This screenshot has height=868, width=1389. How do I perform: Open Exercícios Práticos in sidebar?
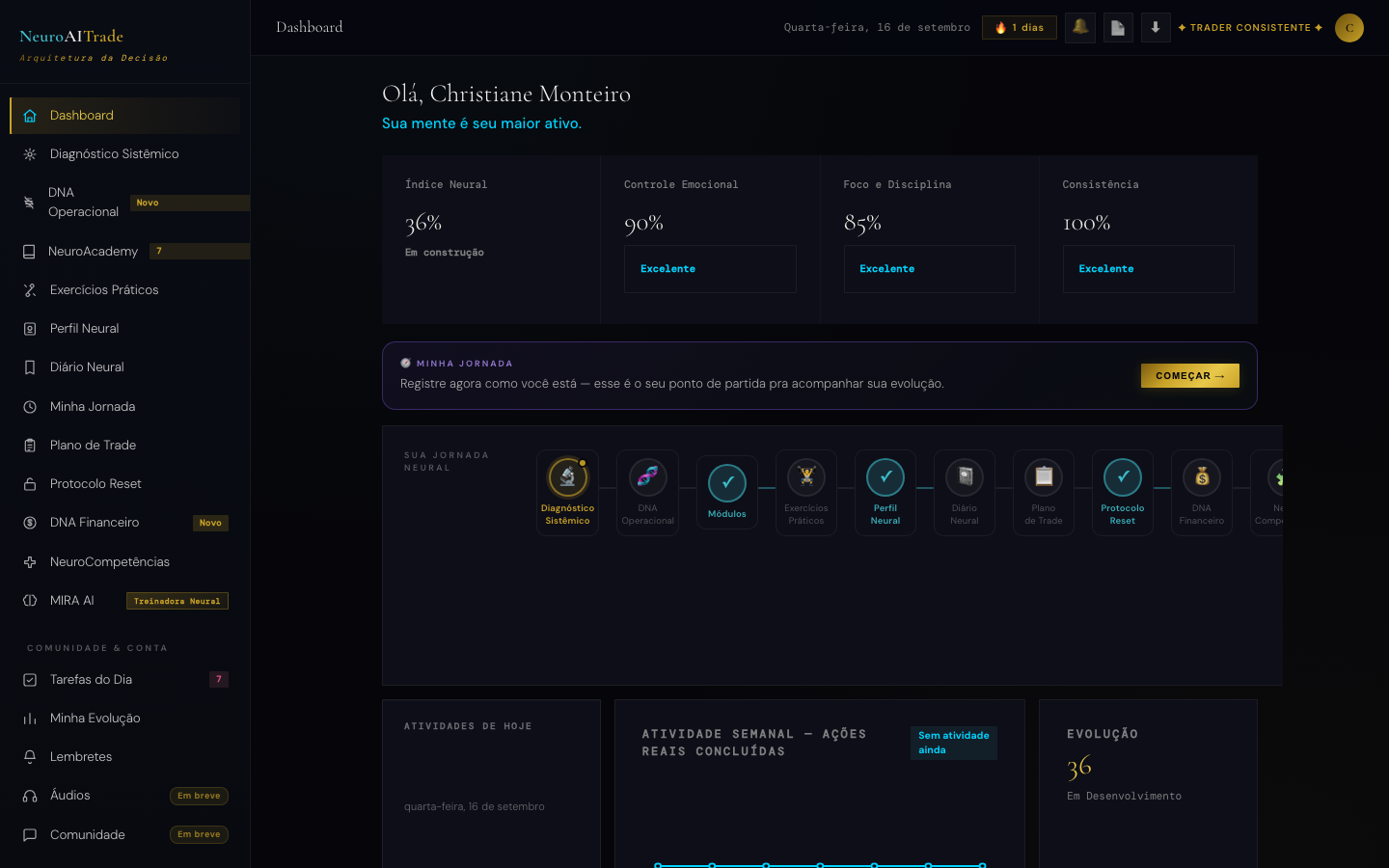[125, 289]
